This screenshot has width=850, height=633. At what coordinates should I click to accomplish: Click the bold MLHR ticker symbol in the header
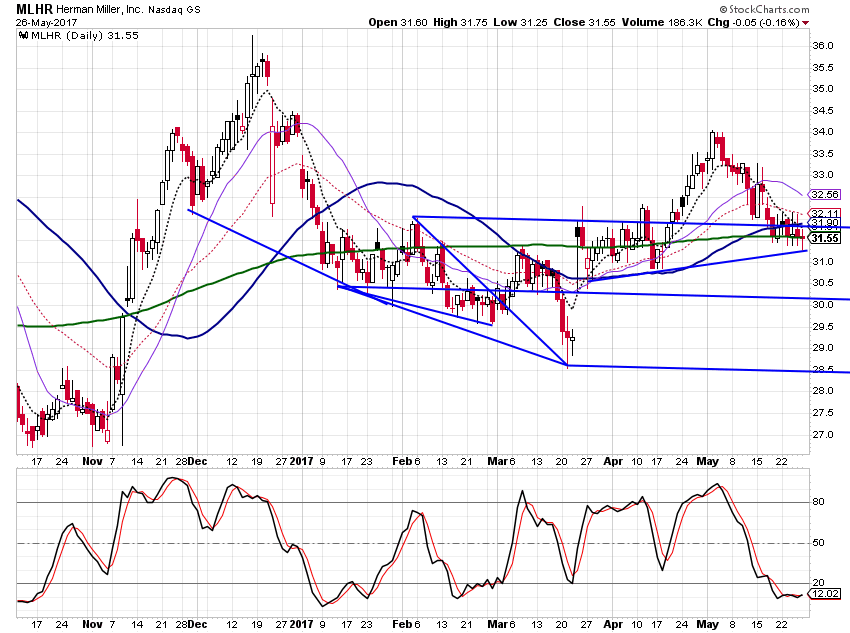pyautogui.click(x=34, y=9)
